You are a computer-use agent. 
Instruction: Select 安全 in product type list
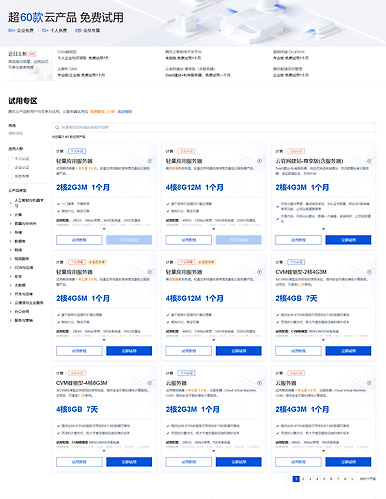coord(18,276)
